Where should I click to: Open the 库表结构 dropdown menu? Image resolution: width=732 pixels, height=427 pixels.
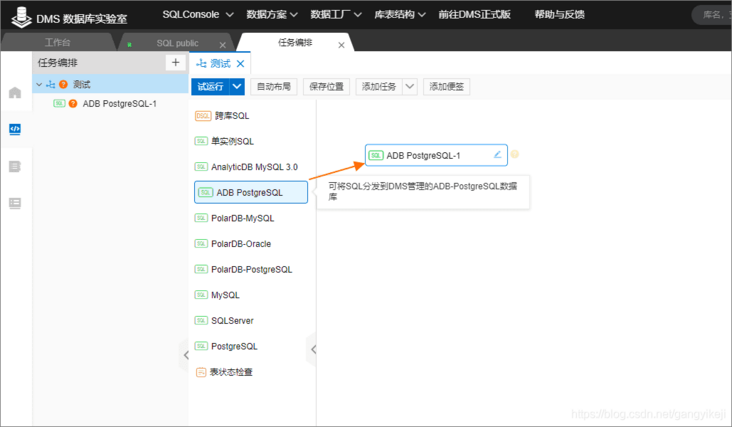click(400, 14)
